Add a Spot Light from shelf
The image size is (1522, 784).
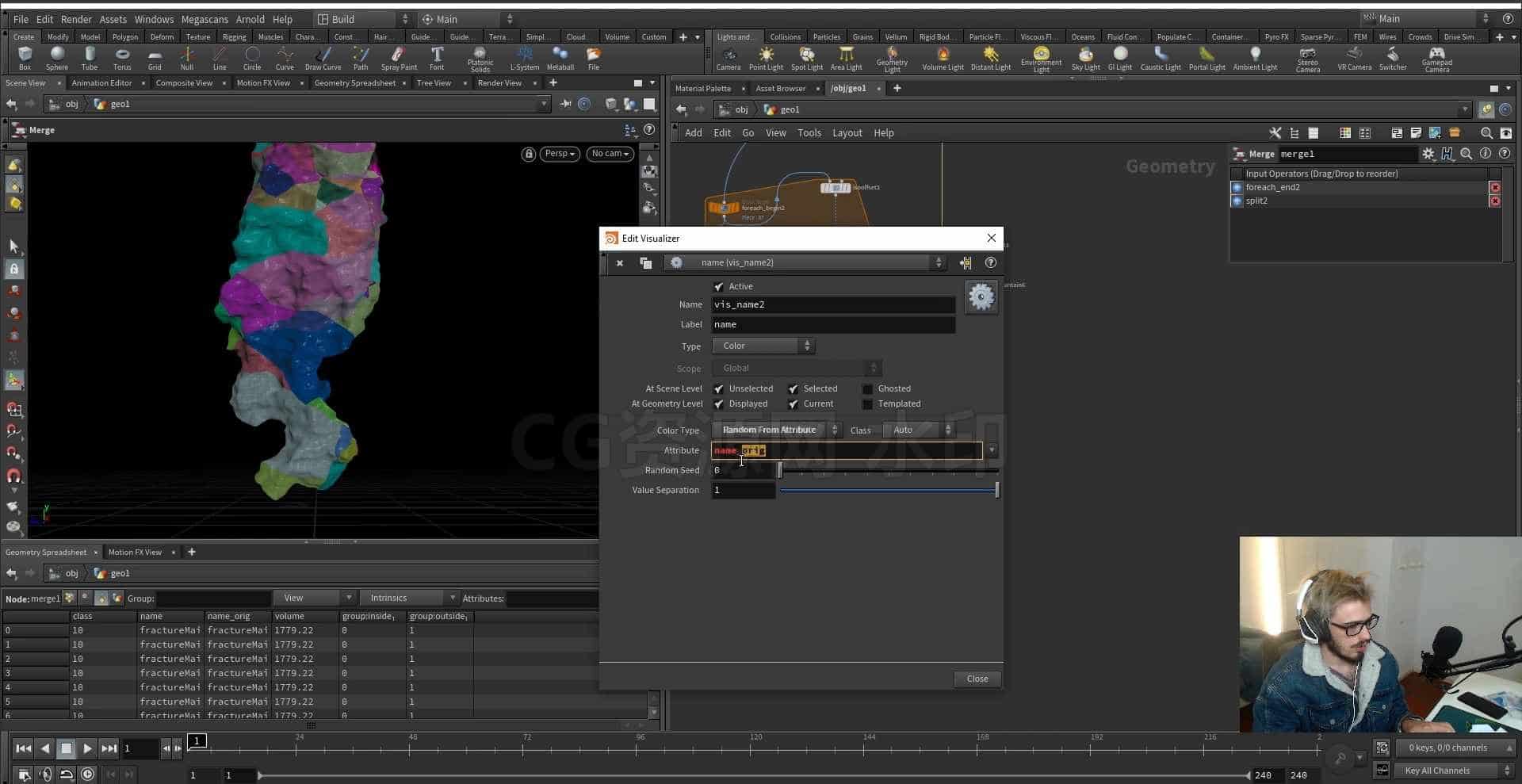[807, 58]
